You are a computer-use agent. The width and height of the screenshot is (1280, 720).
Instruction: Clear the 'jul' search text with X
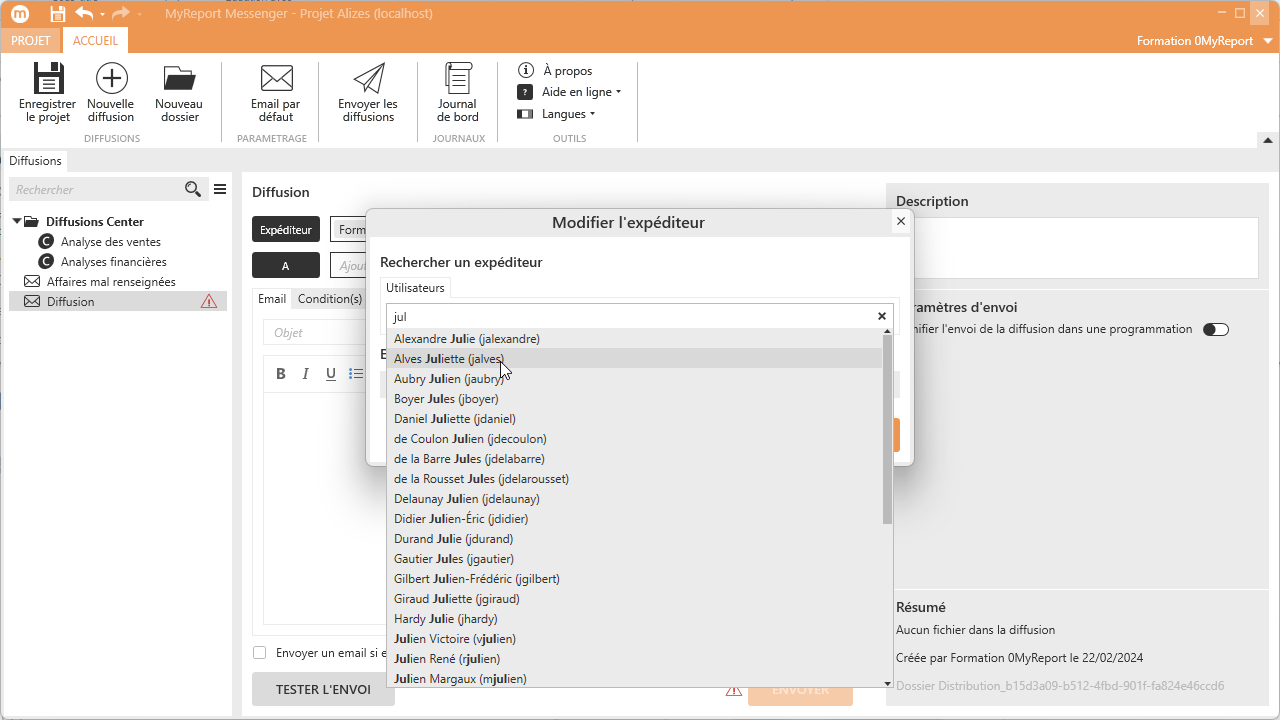click(882, 317)
